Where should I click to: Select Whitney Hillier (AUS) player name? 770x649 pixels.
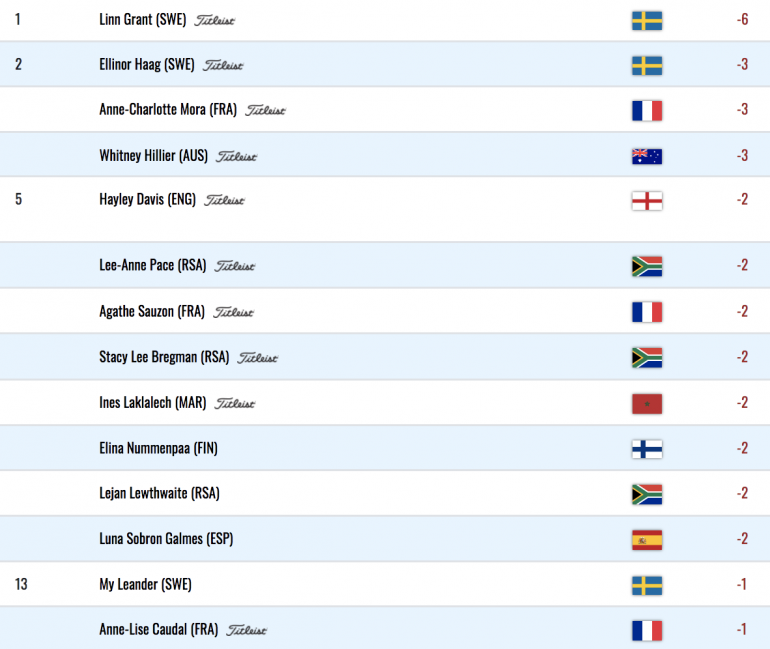[153, 156]
